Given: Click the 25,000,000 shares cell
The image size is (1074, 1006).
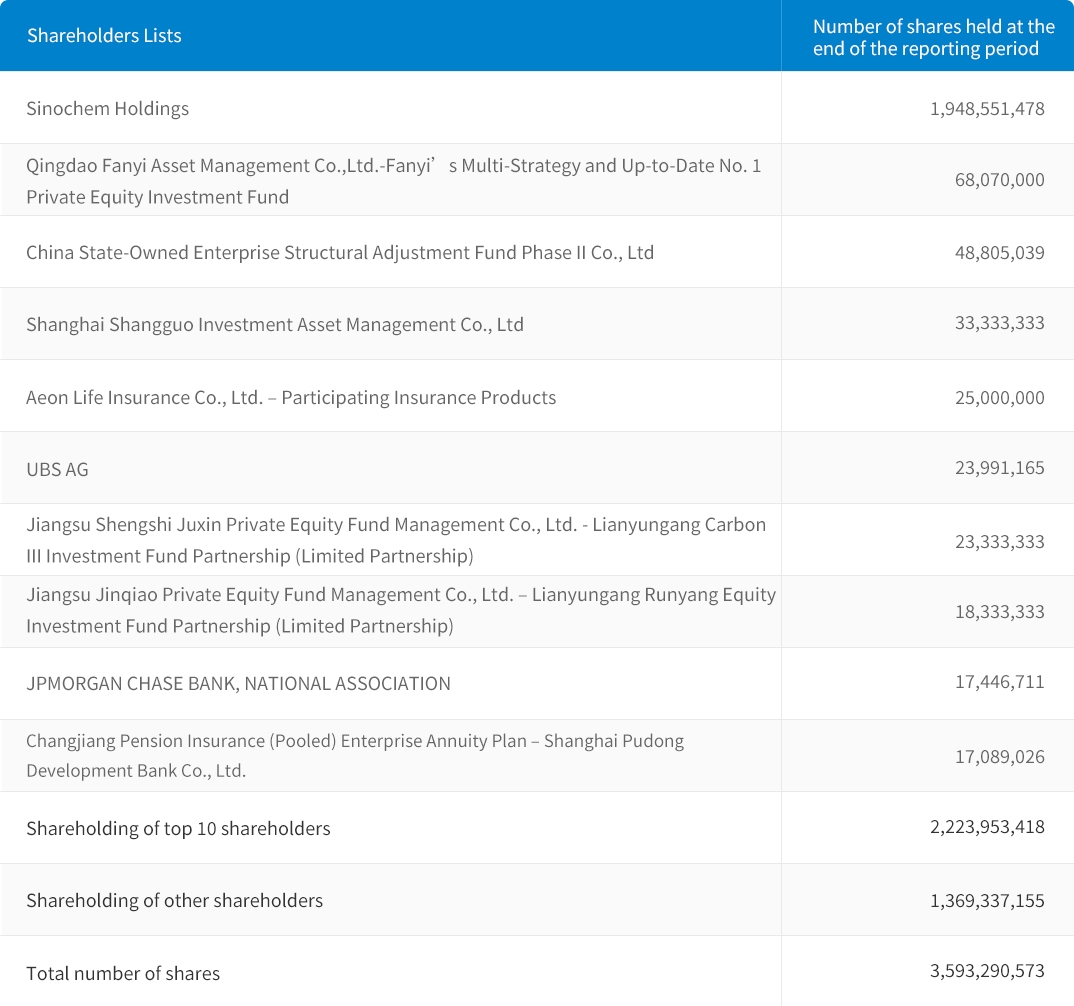Looking at the screenshot, I should point(999,397).
